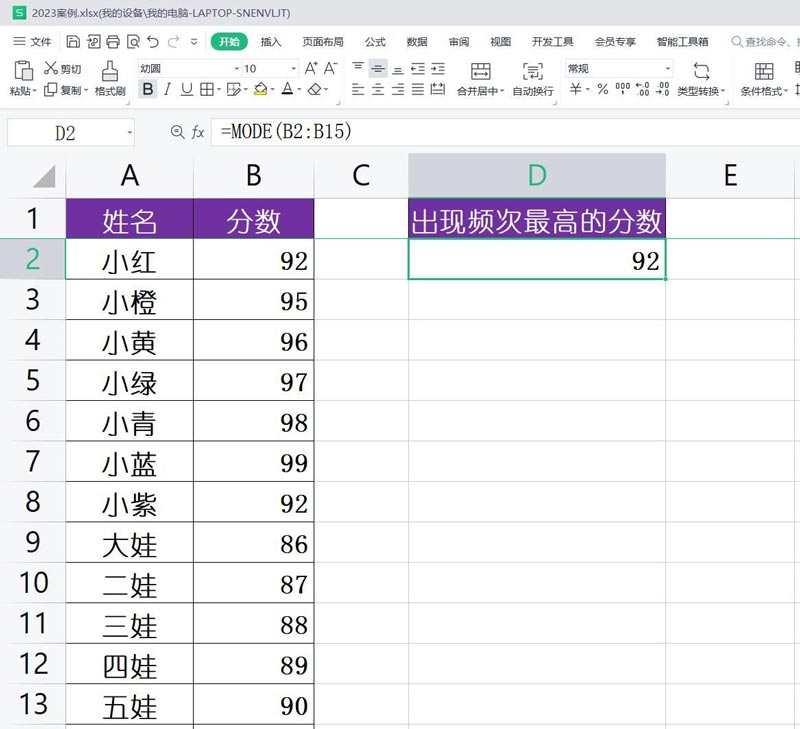This screenshot has width=800, height=729.
Task: Click the 会员专享 tab
Action: pyautogui.click(x=615, y=41)
